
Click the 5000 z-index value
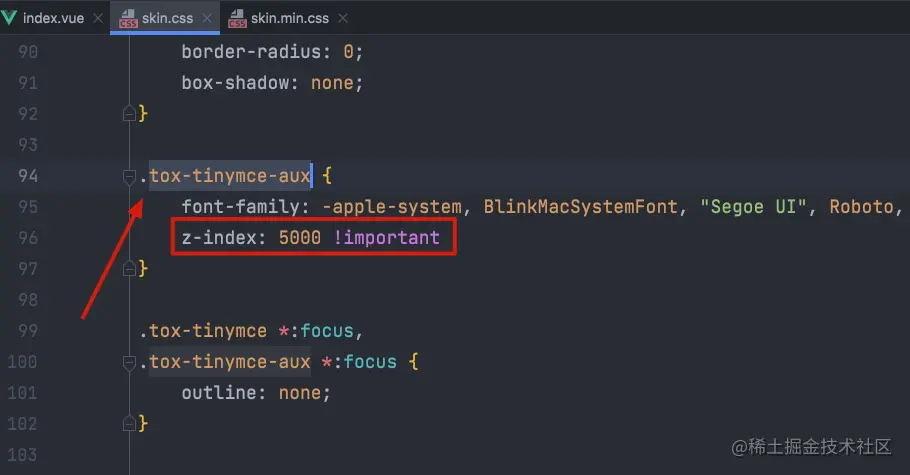[299, 238]
